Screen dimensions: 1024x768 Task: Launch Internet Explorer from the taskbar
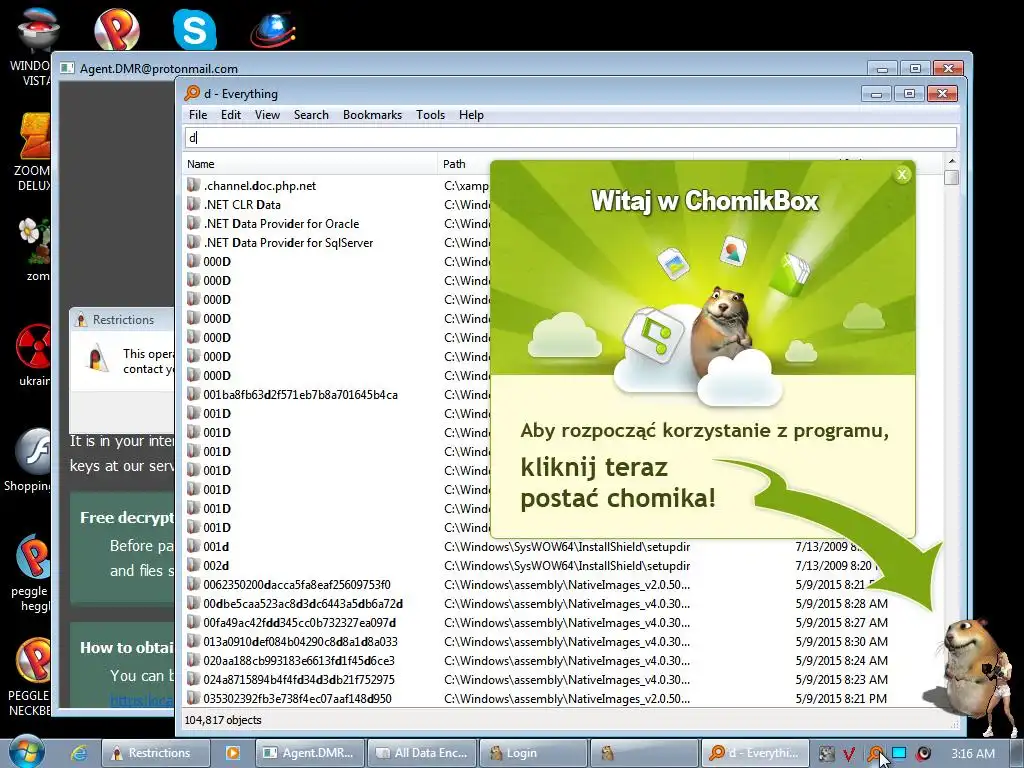(x=79, y=753)
